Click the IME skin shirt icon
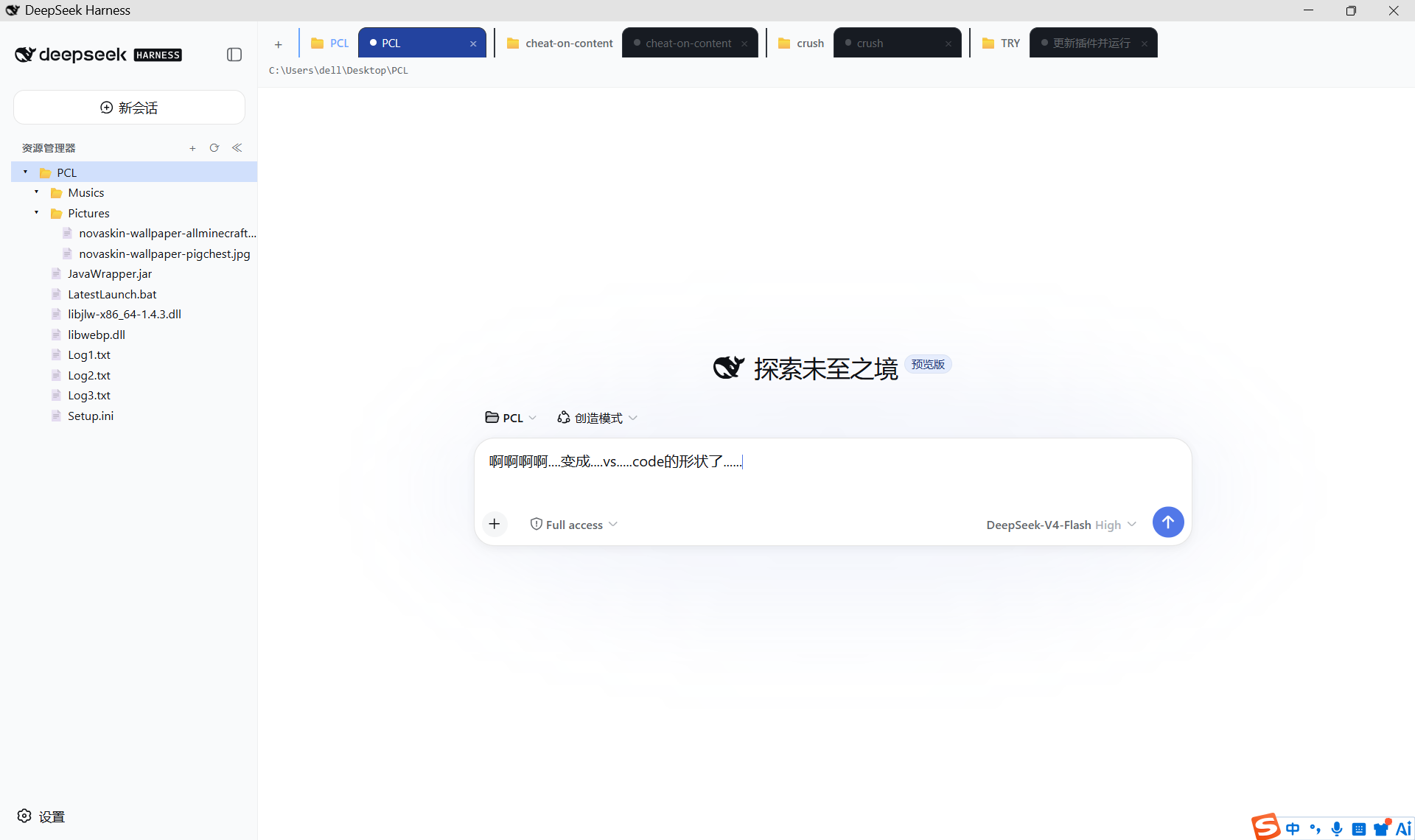Viewport: 1415px width, 840px height. pos(1381,829)
